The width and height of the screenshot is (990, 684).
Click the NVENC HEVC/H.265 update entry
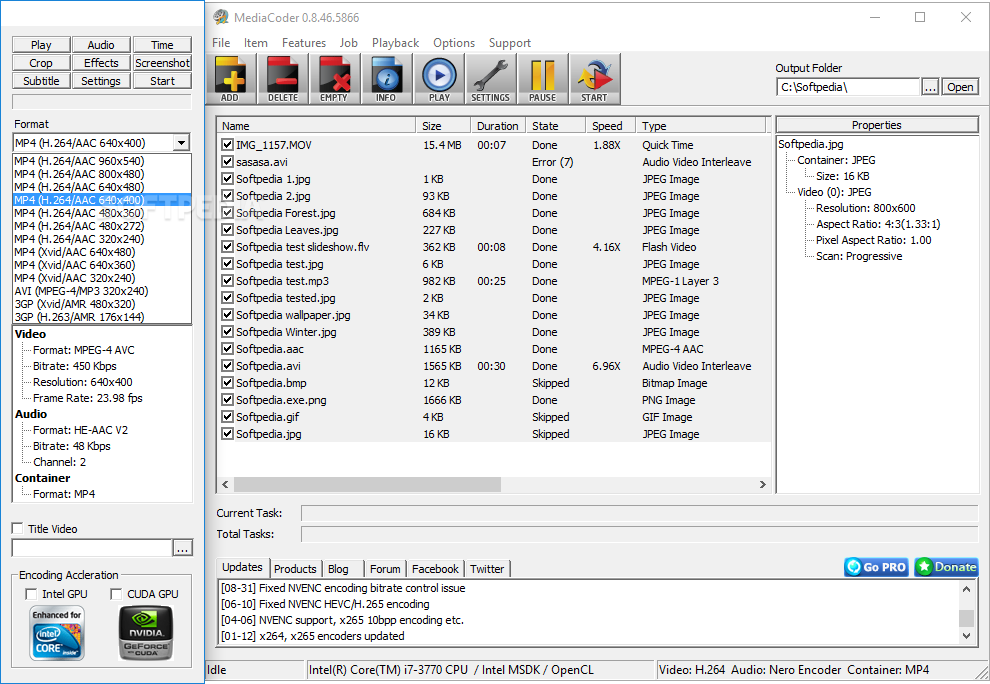(325, 604)
